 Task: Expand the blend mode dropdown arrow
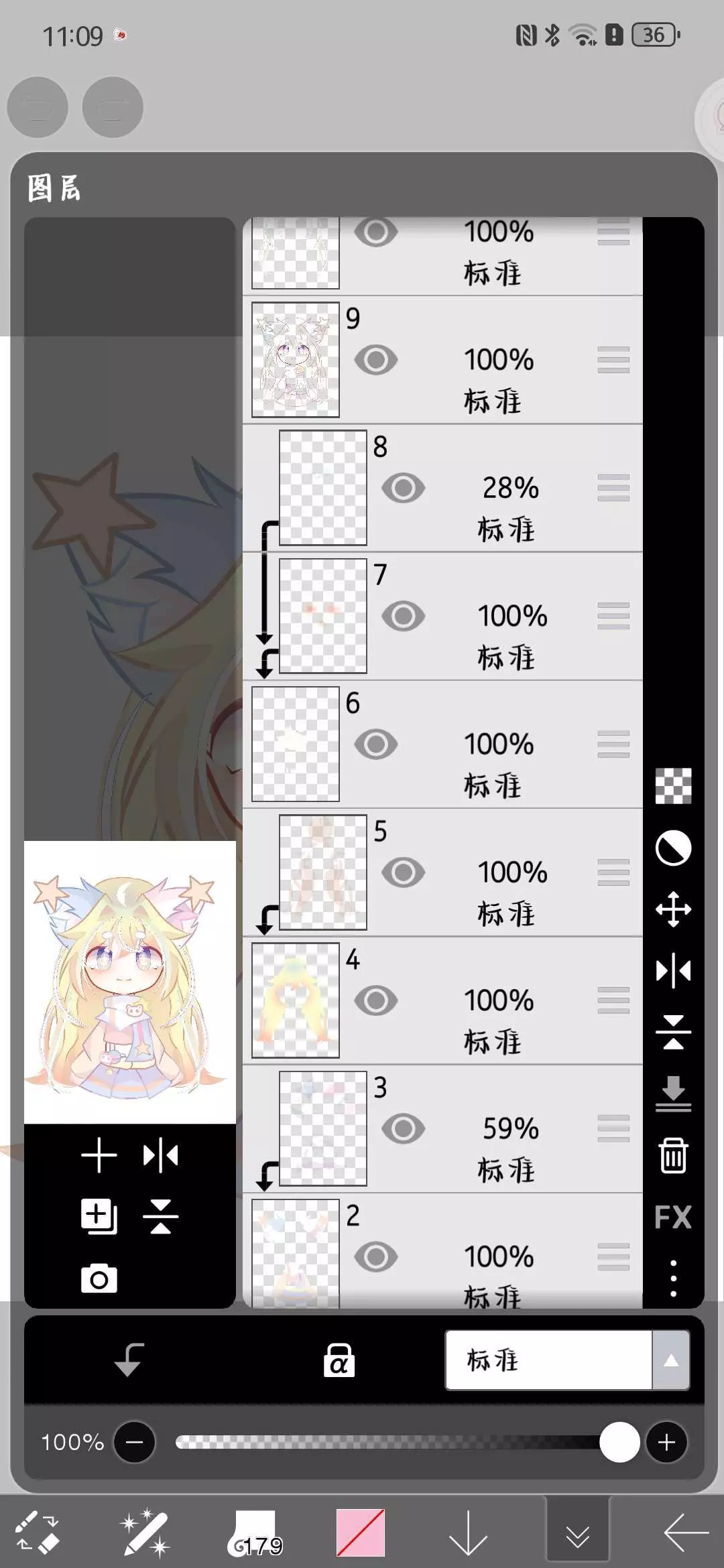[671, 1361]
